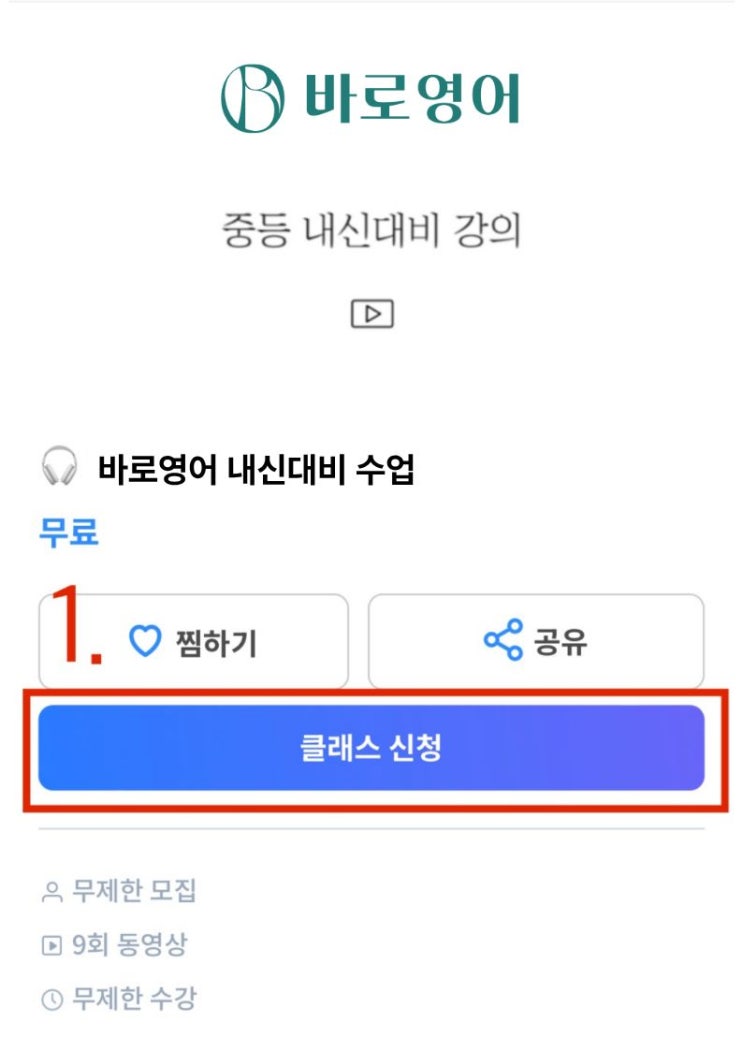Click the clock icon beside 무제한 수강
The height and width of the screenshot is (1051, 743).
(51, 998)
